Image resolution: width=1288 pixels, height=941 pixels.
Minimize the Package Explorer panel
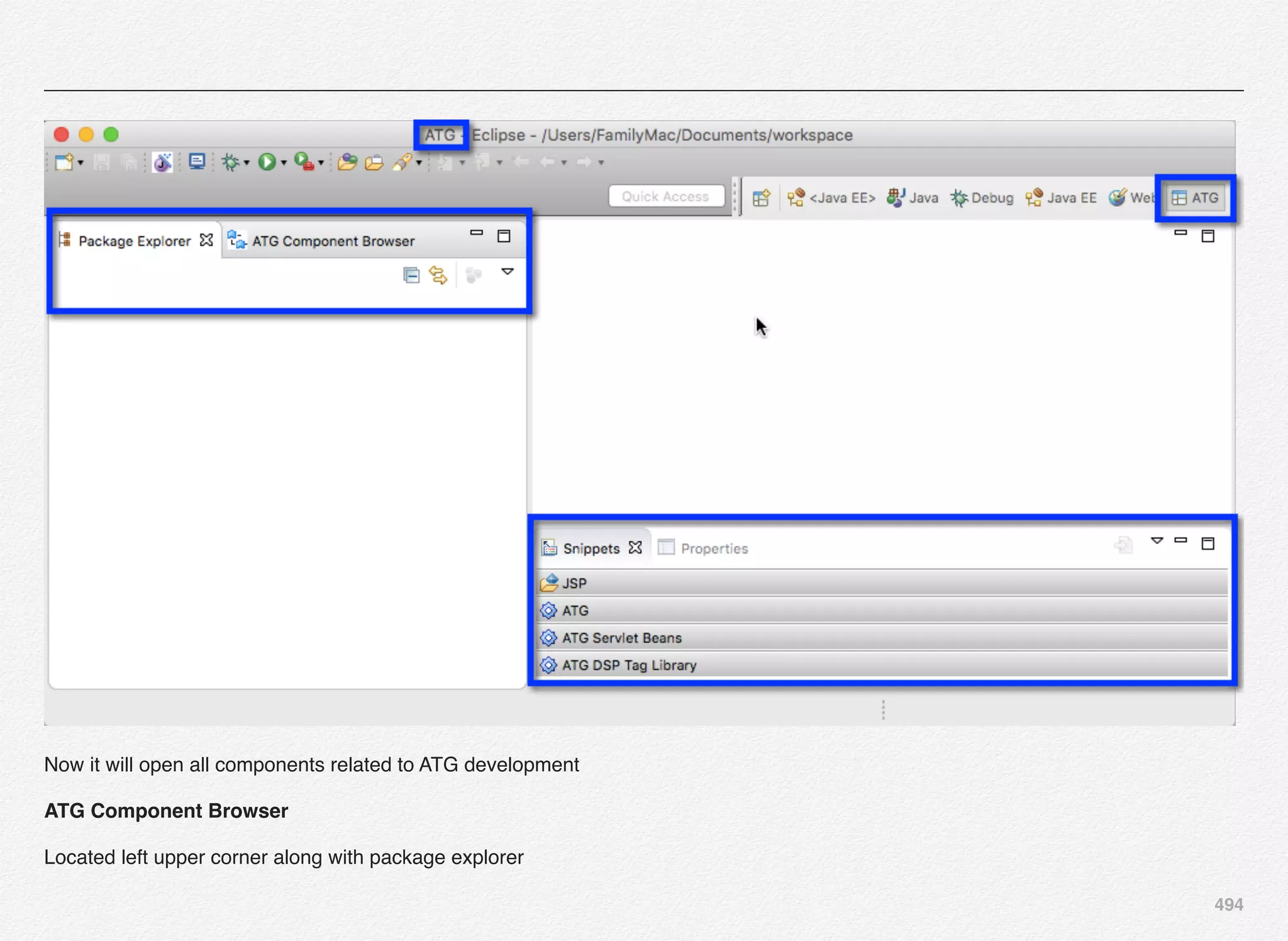pyautogui.click(x=477, y=233)
